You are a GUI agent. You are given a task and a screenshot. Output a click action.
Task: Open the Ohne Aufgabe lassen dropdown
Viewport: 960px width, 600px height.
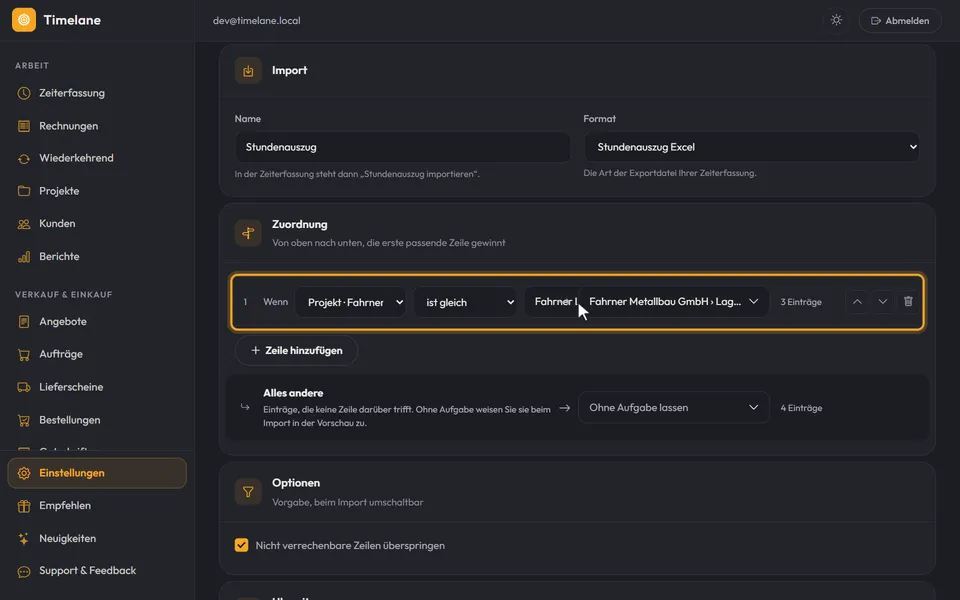673,408
